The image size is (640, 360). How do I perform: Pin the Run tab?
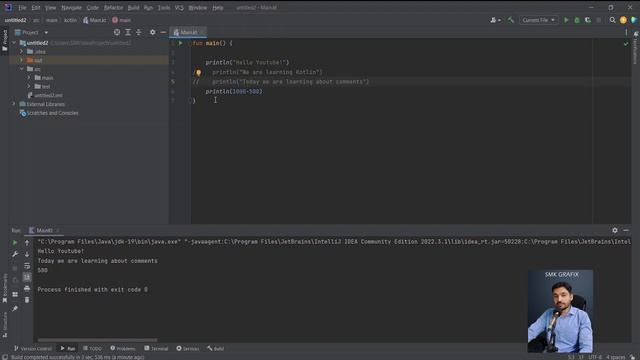[x=15, y=309]
